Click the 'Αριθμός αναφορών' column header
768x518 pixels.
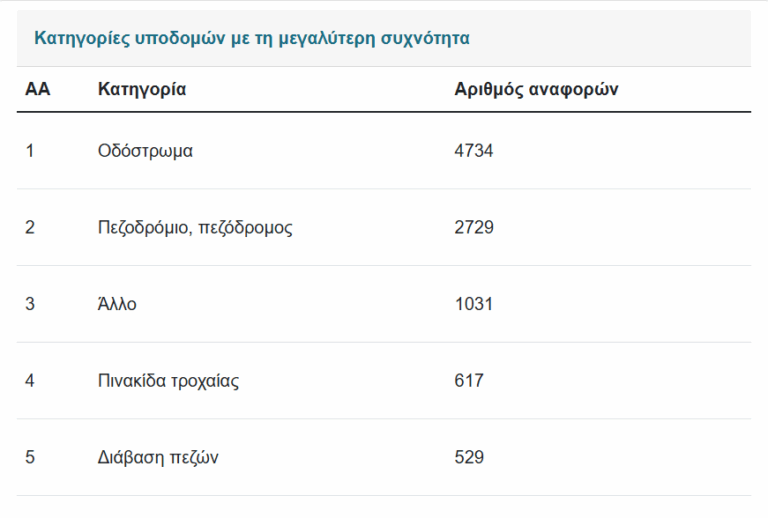point(536,89)
